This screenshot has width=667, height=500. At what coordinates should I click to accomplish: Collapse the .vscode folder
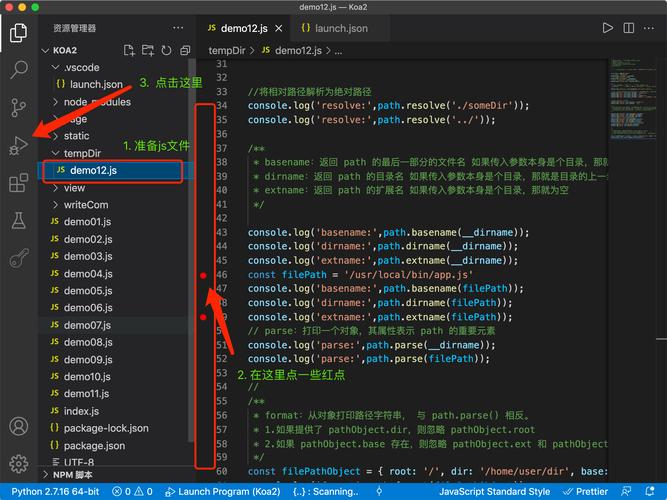pos(55,67)
